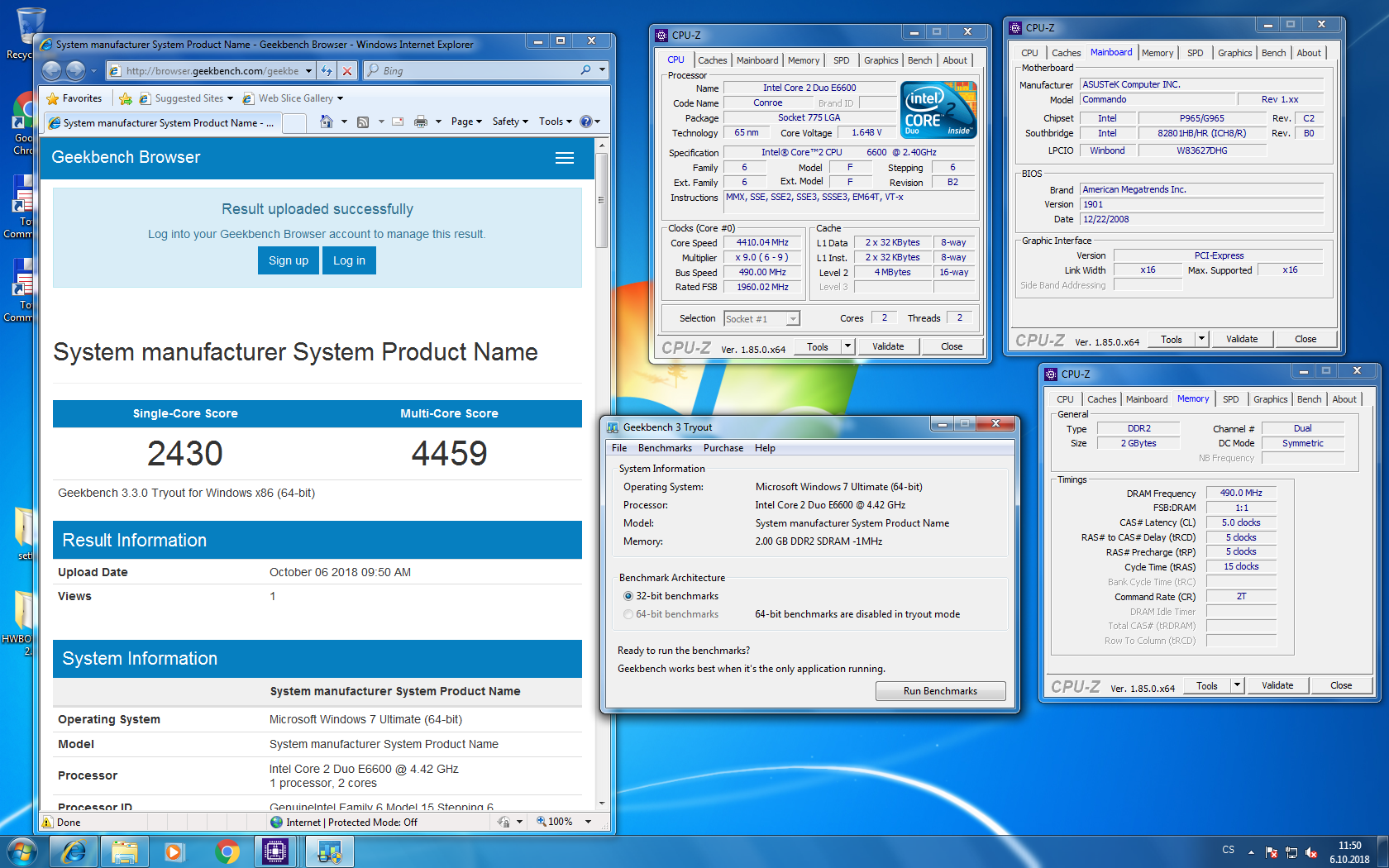Click the Bing search input field
Image resolution: width=1389 pixels, height=868 pixels.
tap(480, 71)
